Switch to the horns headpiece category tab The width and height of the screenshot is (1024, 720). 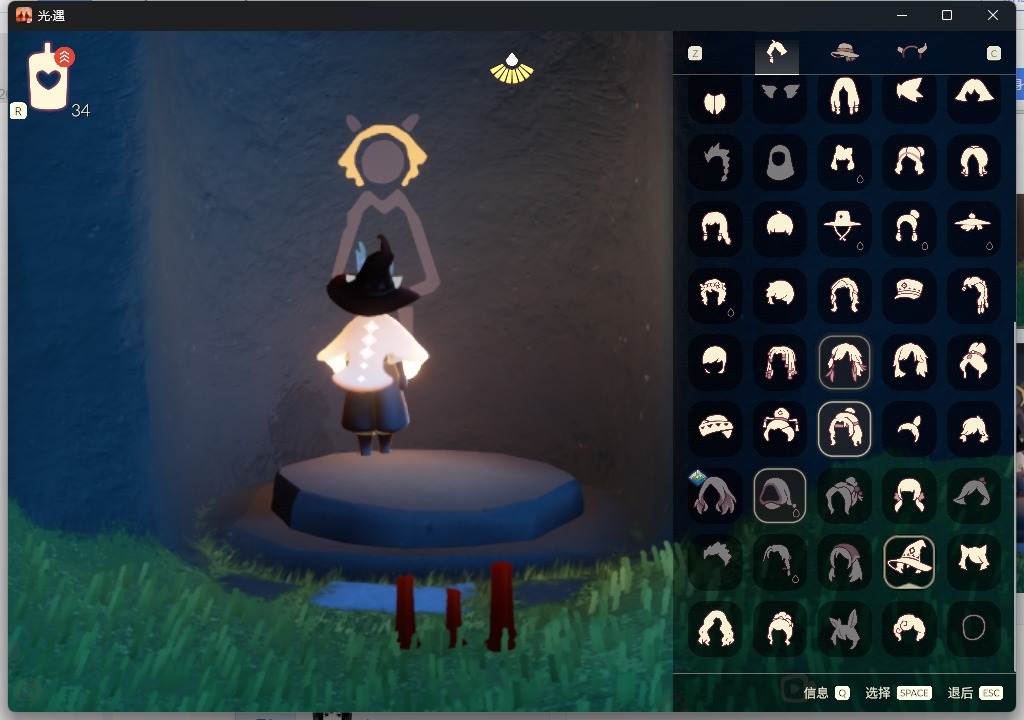[x=911, y=52]
